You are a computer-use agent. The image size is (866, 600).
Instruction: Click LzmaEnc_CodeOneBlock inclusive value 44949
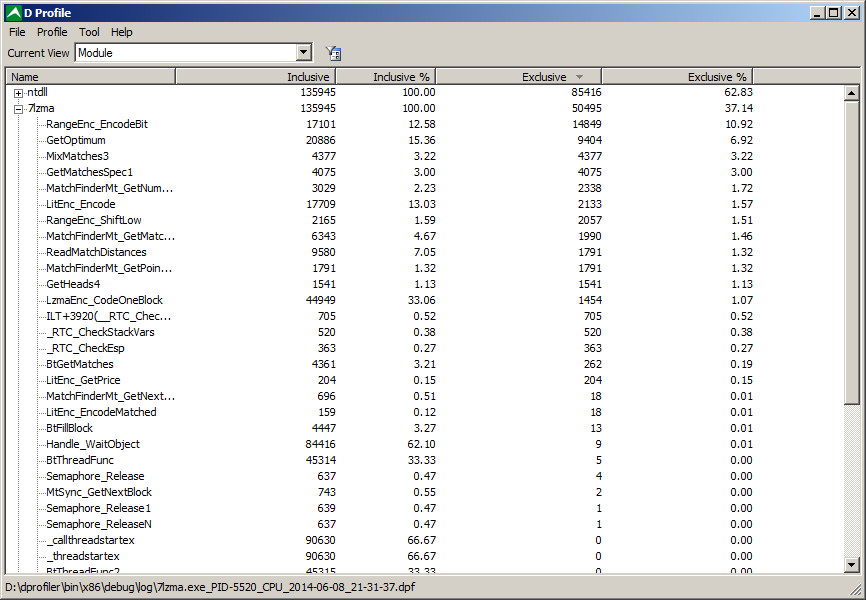point(320,301)
